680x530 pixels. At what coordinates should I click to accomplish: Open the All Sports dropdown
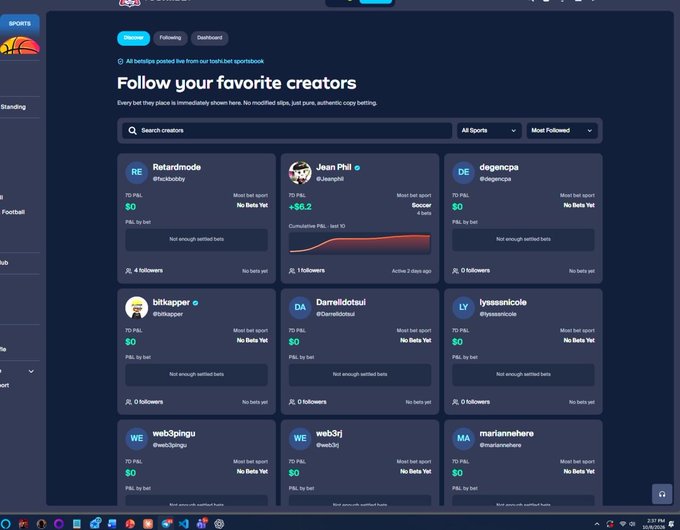(489, 131)
